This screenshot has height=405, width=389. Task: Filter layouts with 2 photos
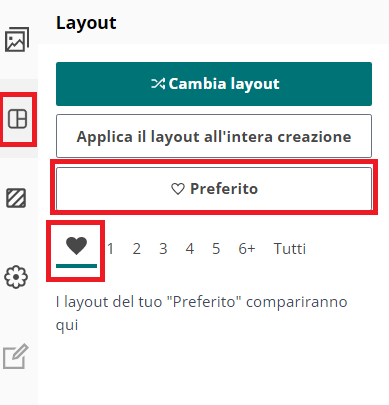pyautogui.click(x=137, y=249)
